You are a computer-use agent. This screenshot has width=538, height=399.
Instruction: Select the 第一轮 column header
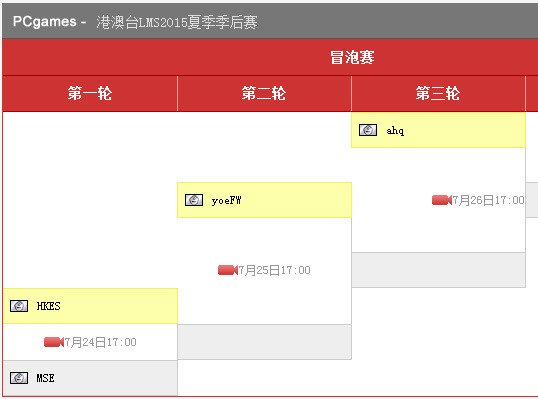click(90, 93)
